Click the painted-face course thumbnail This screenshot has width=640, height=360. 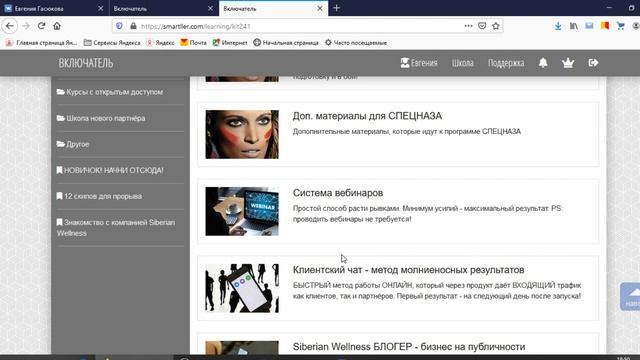pos(242,134)
